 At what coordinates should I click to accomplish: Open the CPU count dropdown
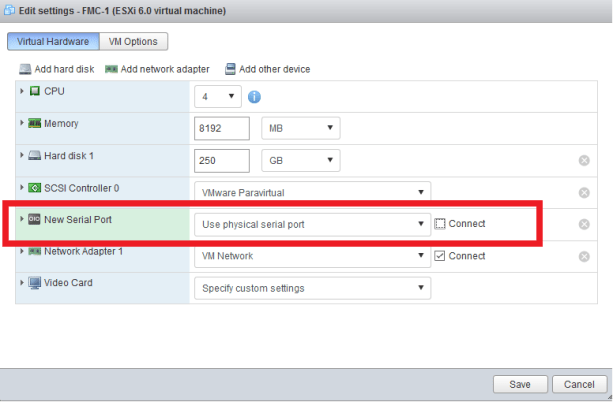(217, 96)
